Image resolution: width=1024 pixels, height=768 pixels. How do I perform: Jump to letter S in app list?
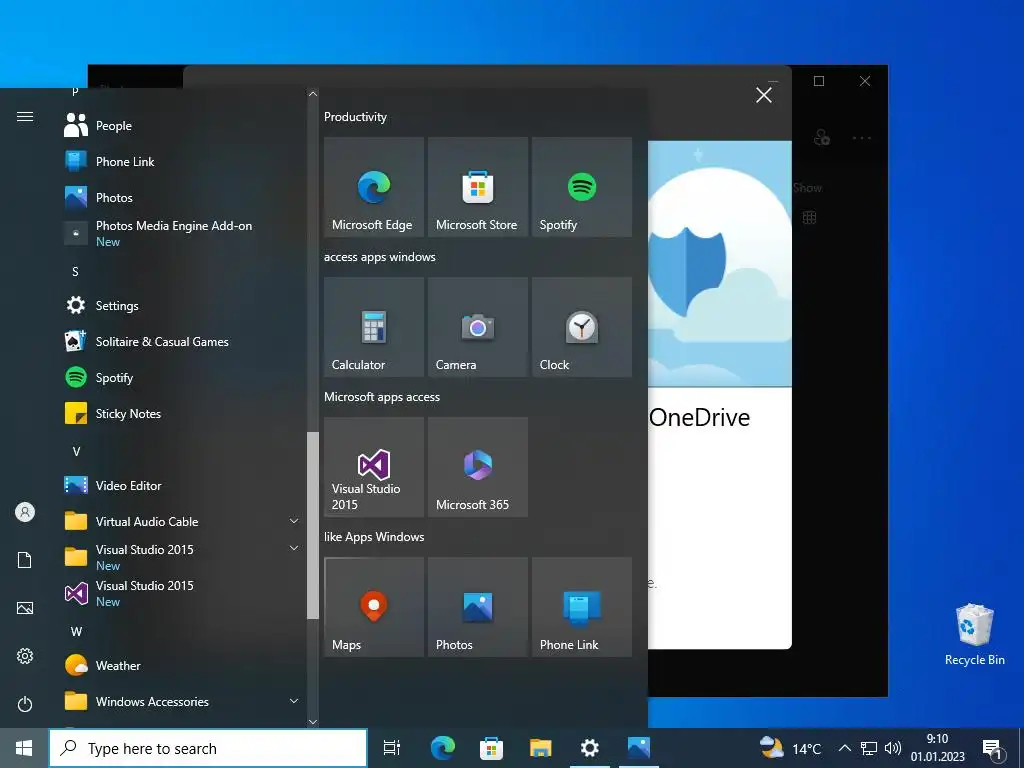75,272
